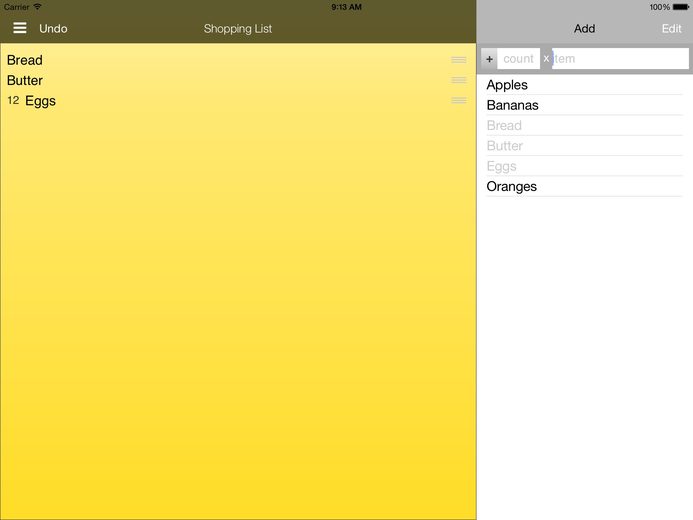
Task: Tap the battery icon in status bar
Action: 681,7
